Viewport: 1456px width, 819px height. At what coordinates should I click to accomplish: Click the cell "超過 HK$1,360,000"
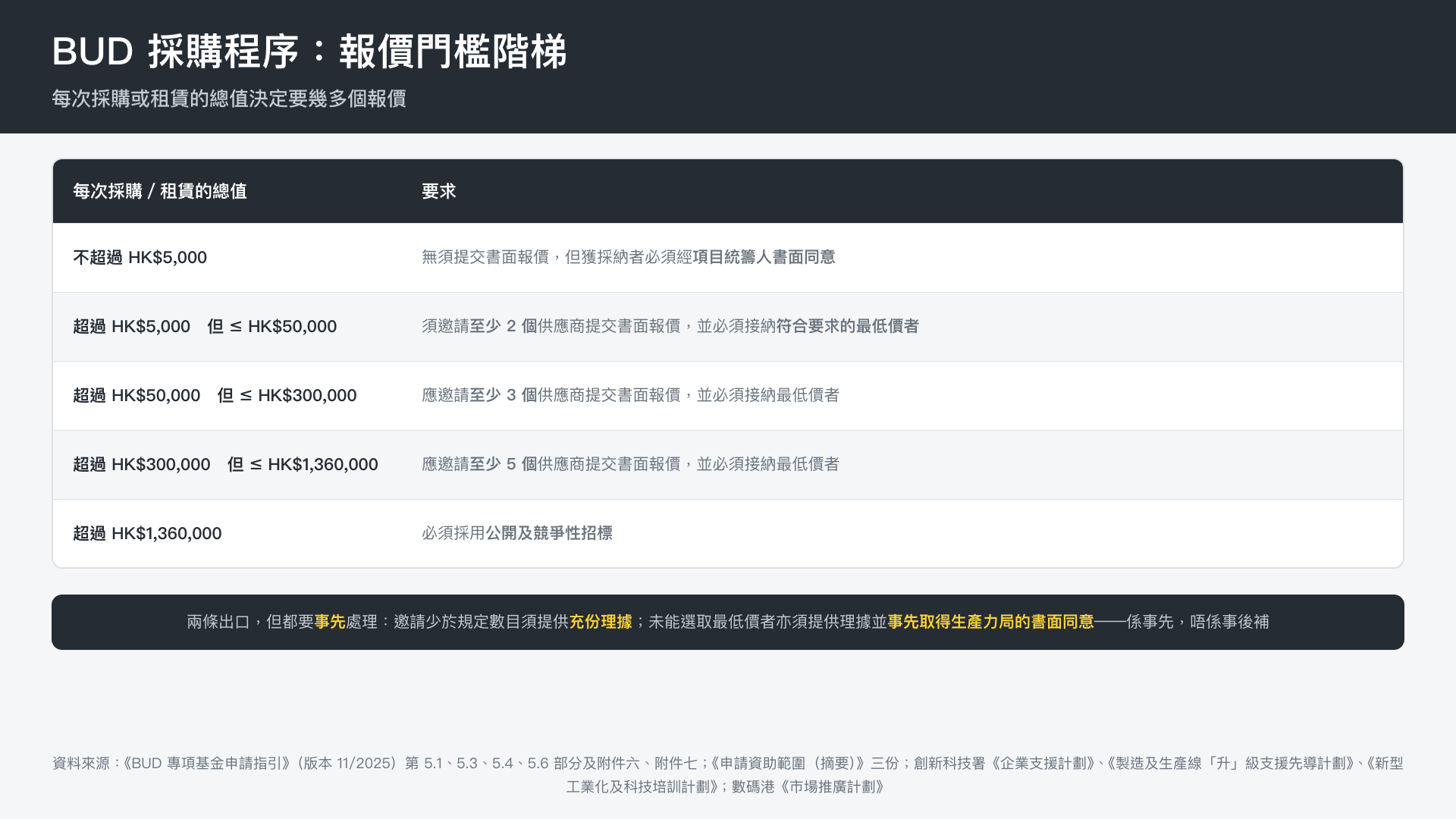click(147, 533)
